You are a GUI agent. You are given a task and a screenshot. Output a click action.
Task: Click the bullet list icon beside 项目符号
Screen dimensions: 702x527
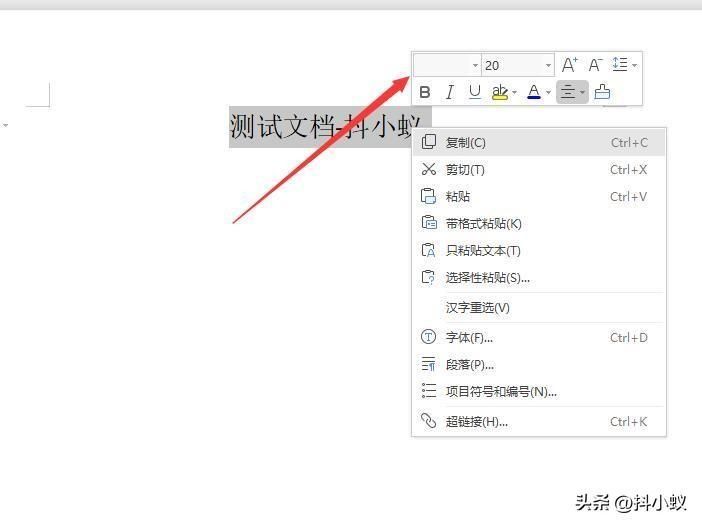point(428,391)
